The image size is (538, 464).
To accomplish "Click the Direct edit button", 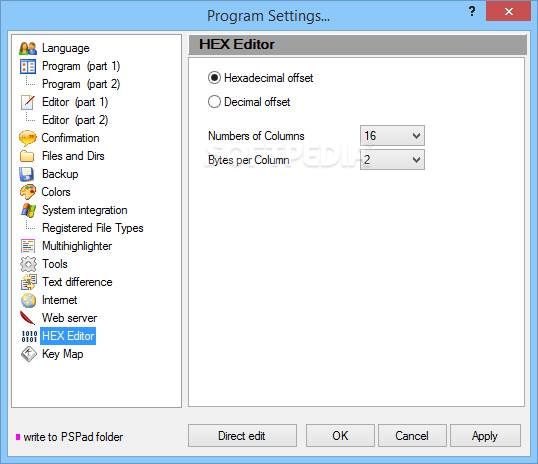I will 242,436.
